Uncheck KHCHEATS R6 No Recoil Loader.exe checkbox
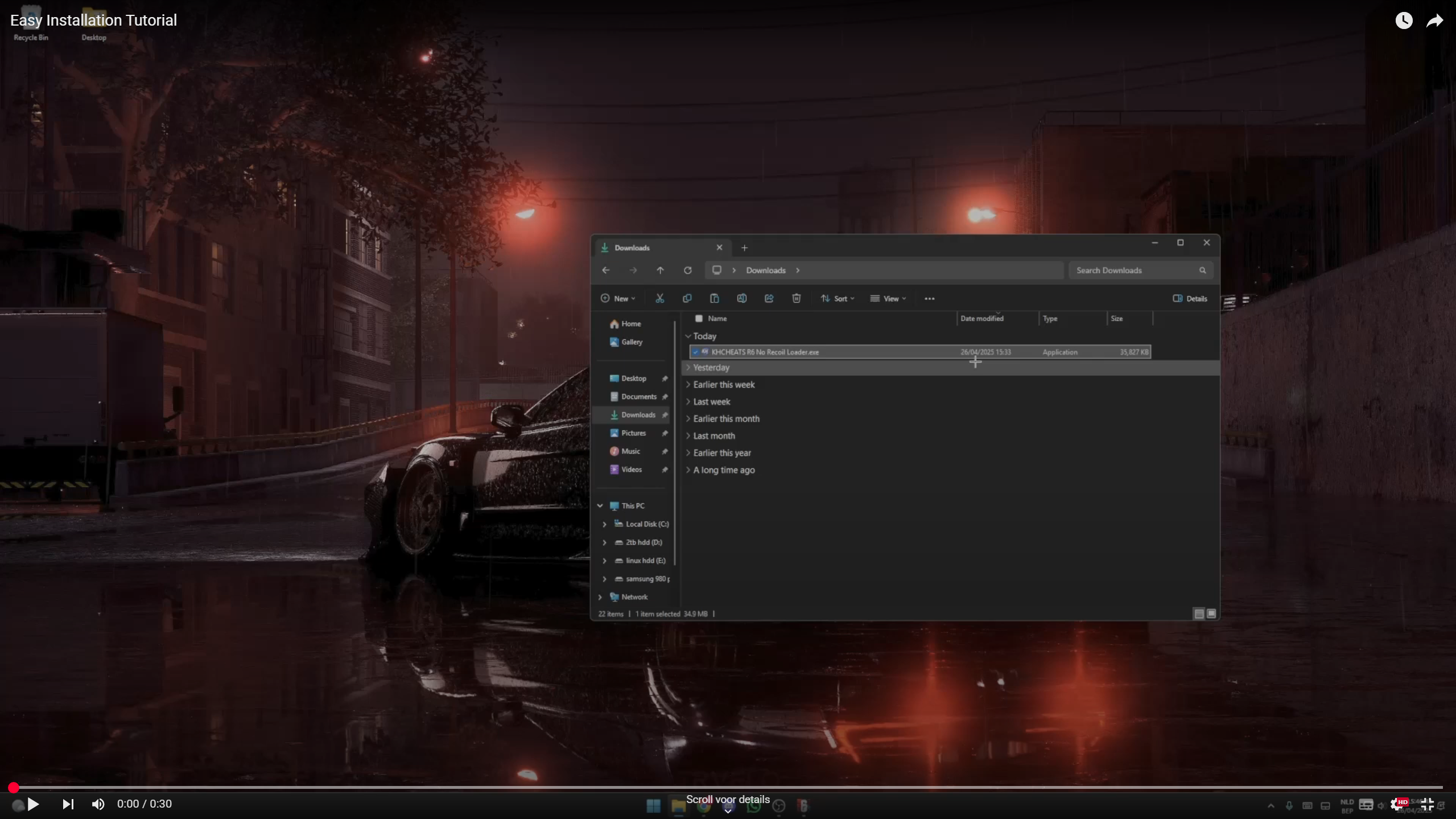This screenshot has height=819, width=1456. [696, 352]
